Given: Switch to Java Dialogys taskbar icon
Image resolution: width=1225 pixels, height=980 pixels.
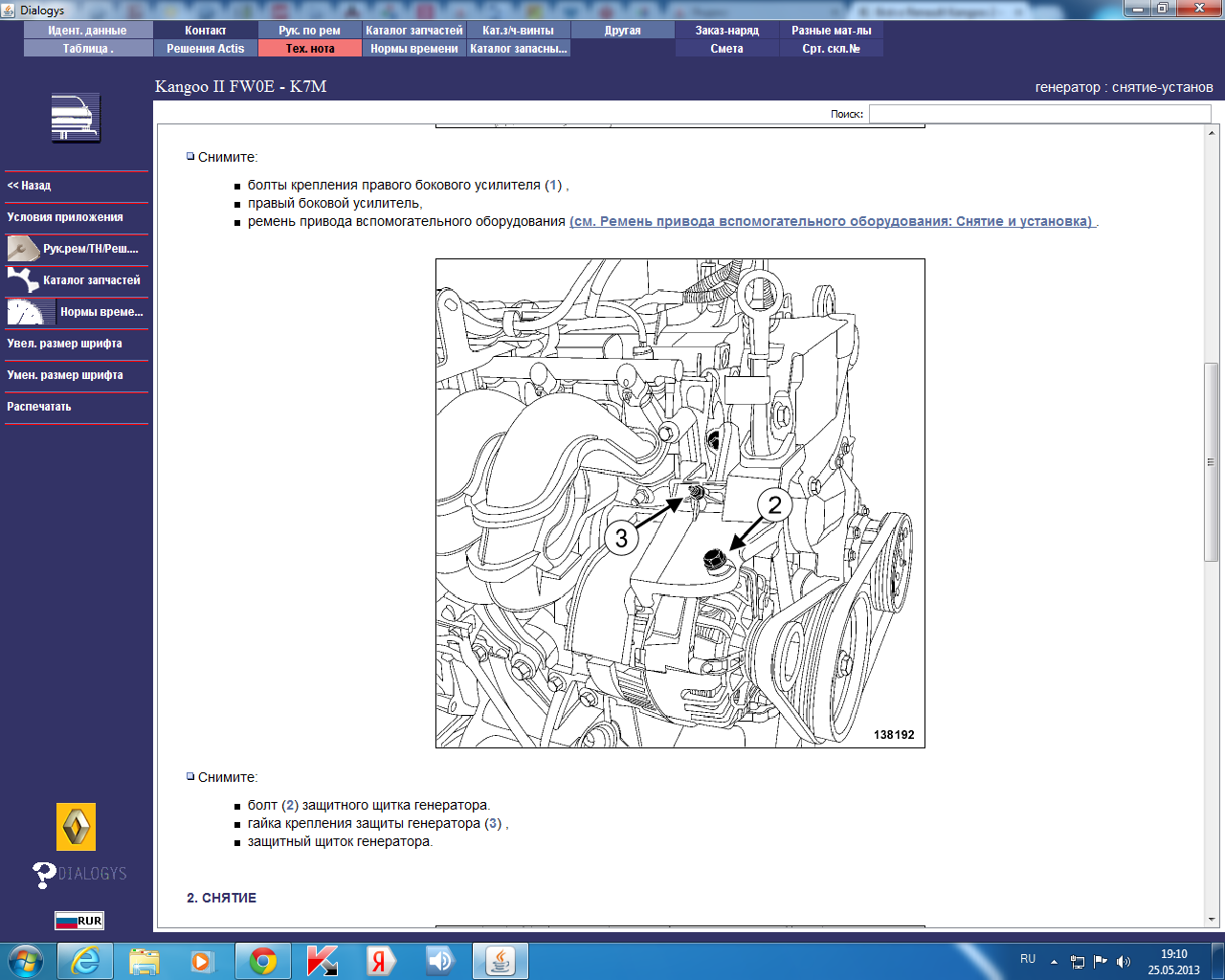Looking at the screenshot, I should click(x=501, y=961).
